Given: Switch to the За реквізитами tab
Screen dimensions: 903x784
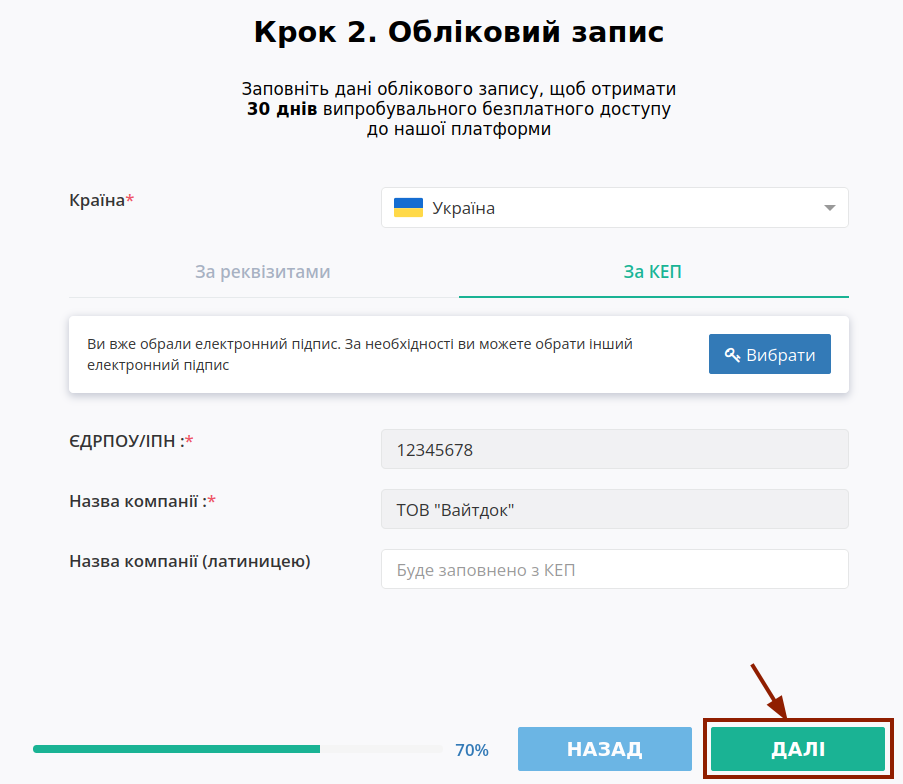Looking at the screenshot, I should [x=263, y=271].
